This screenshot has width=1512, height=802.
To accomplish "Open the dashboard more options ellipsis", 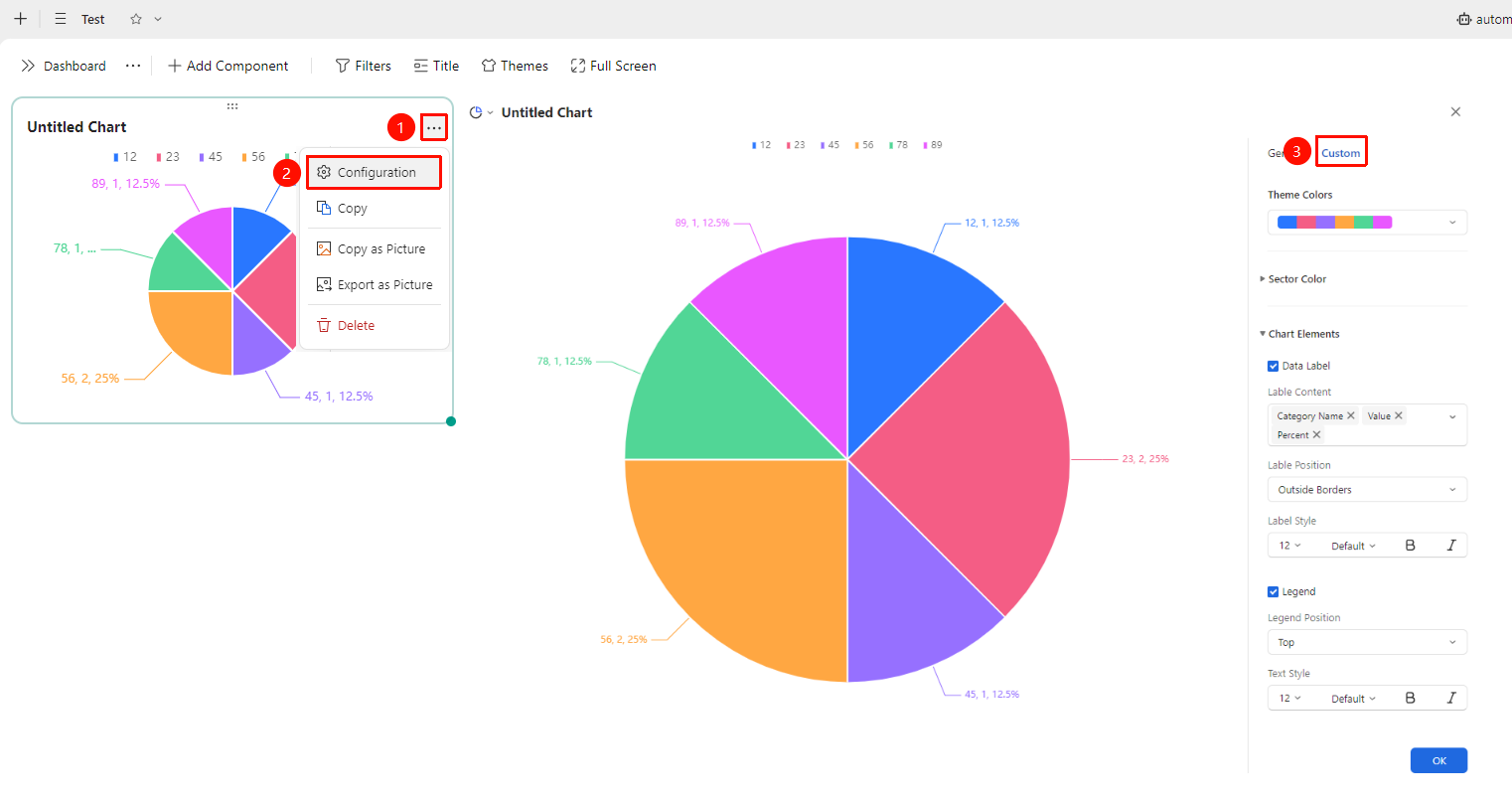I will [133, 66].
